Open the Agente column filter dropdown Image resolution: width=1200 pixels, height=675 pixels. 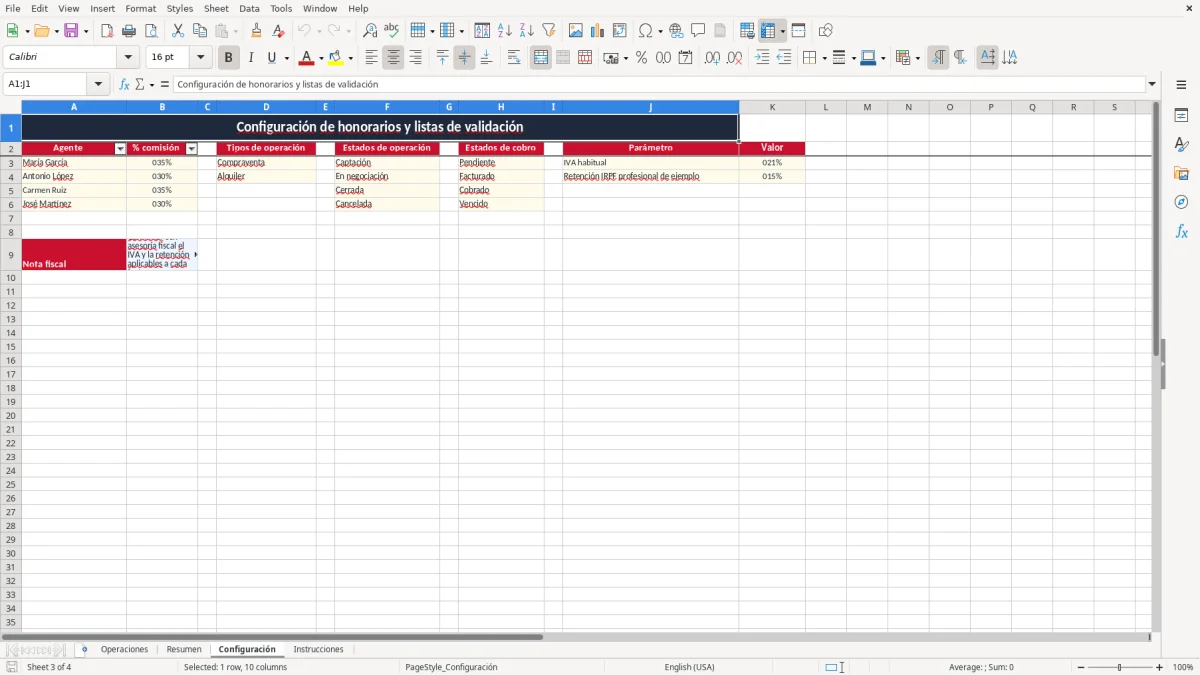point(121,148)
